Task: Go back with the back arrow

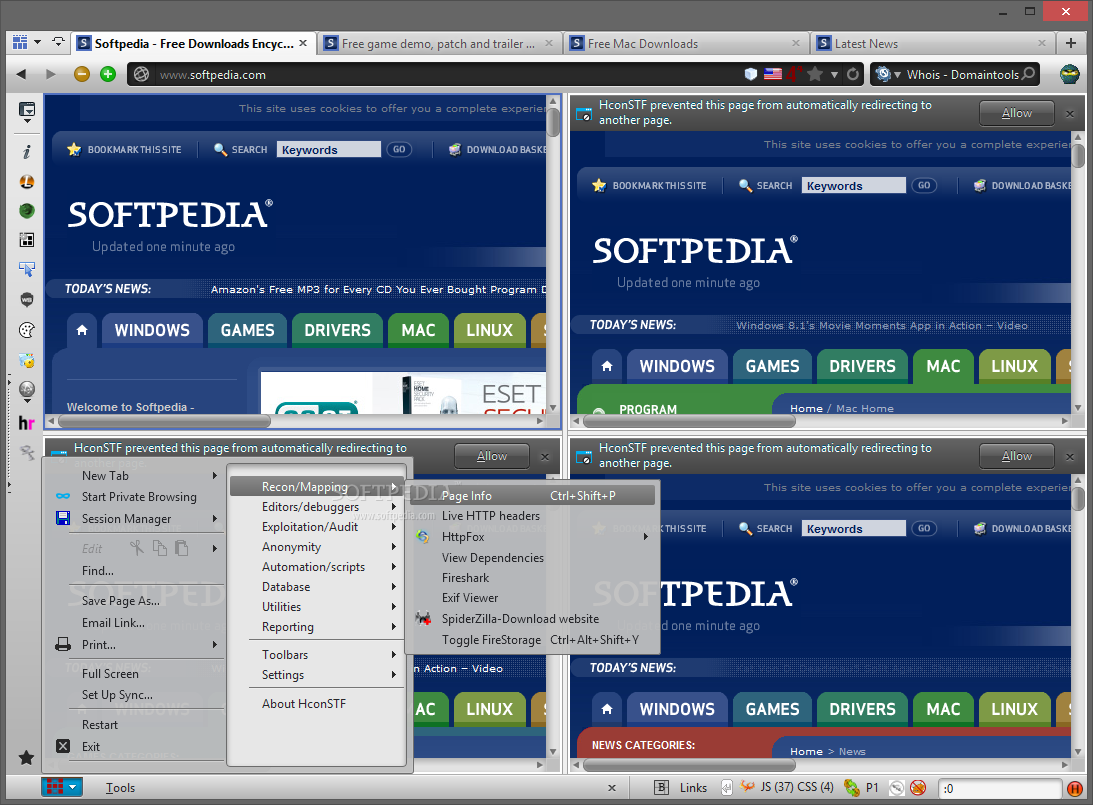Action: (x=21, y=74)
